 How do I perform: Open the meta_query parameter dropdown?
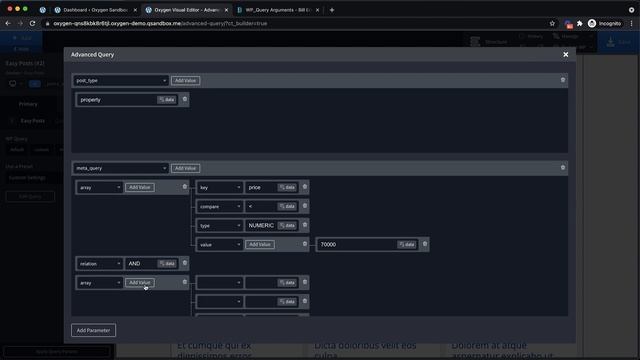tap(121, 168)
